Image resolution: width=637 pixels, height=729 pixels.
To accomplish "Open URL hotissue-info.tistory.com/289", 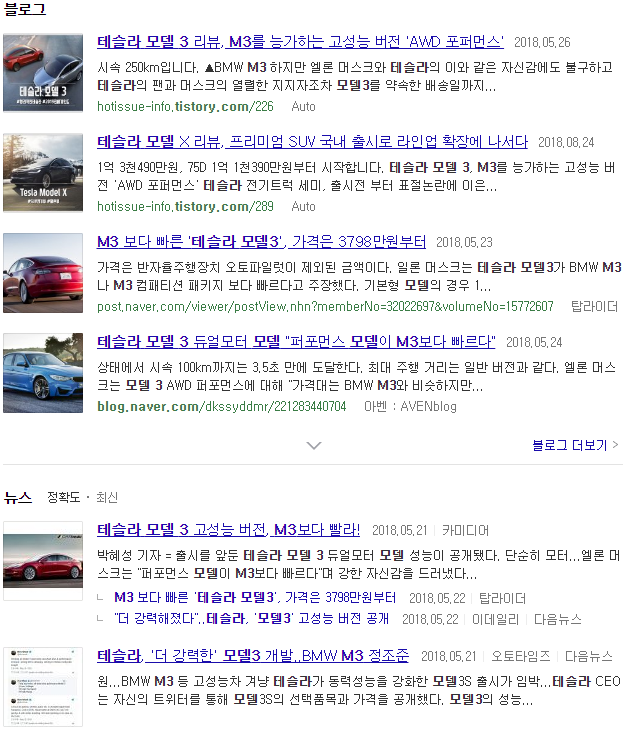I will click(x=185, y=206).
